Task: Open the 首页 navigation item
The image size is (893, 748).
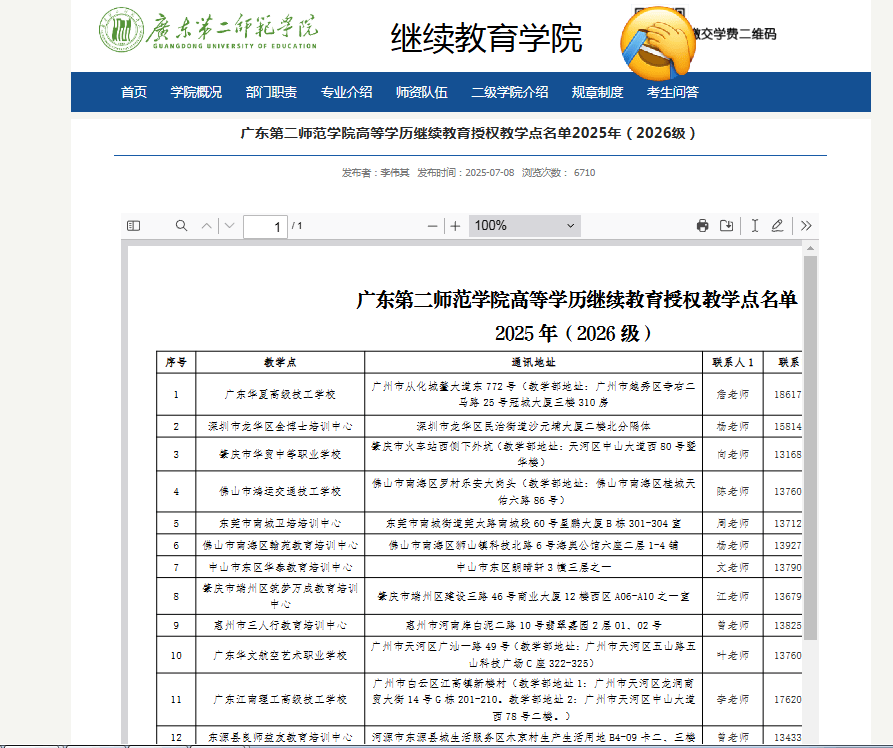Action: point(134,92)
